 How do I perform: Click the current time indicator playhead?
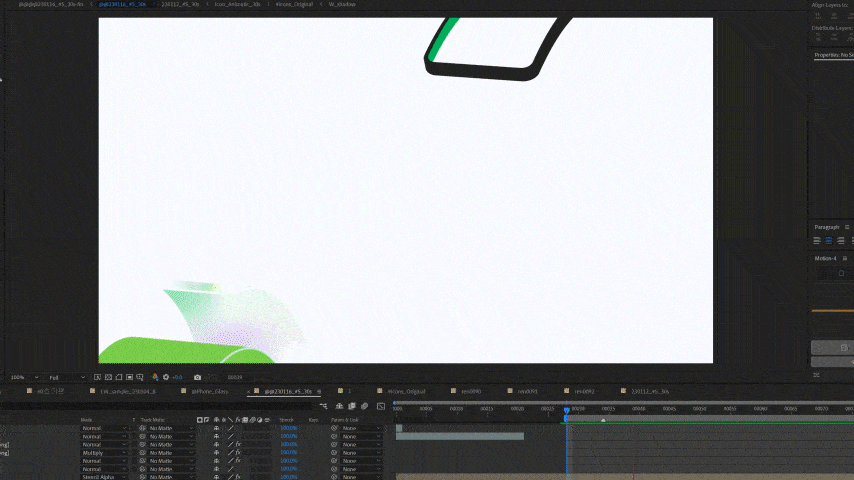coord(566,410)
